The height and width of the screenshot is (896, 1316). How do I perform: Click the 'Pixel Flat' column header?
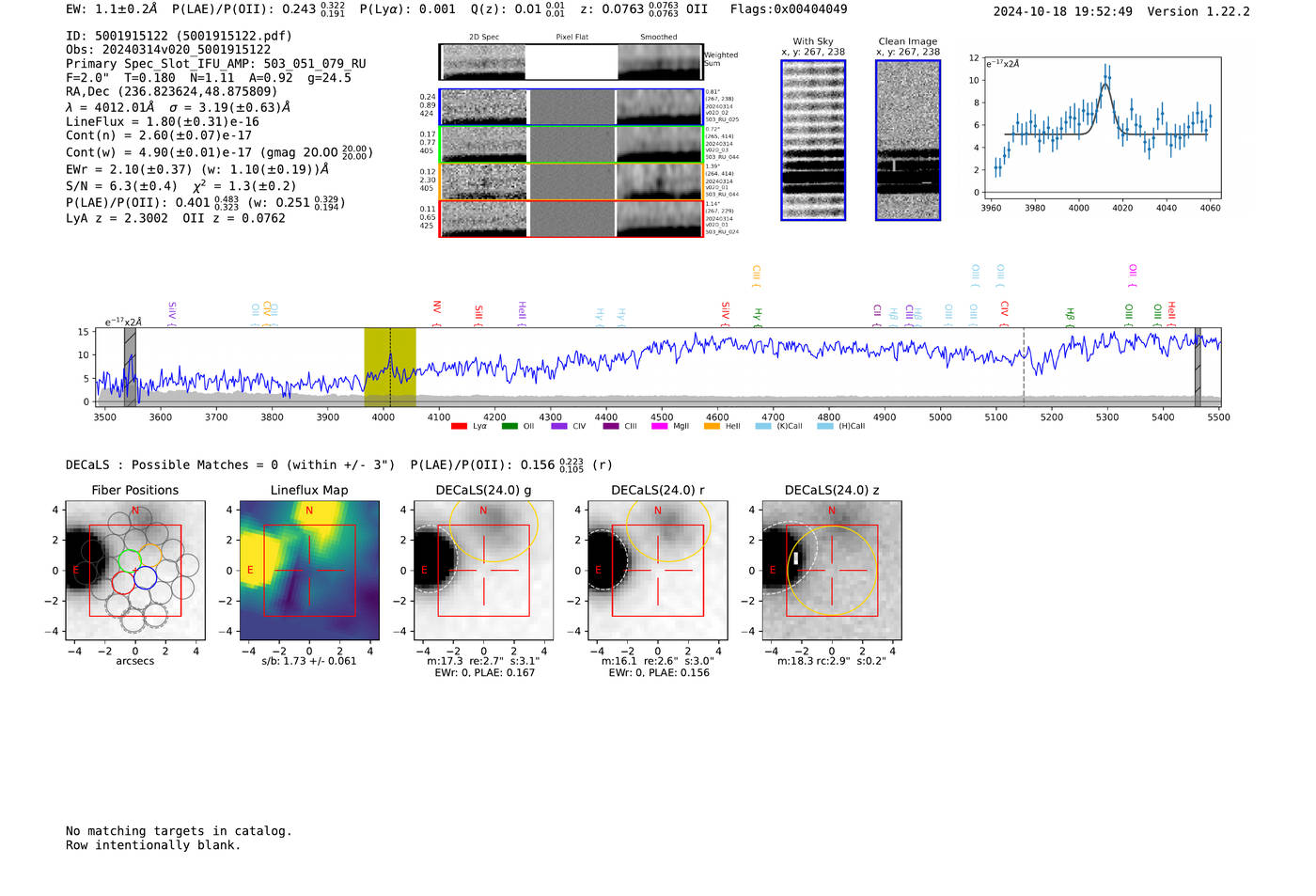pos(572,37)
